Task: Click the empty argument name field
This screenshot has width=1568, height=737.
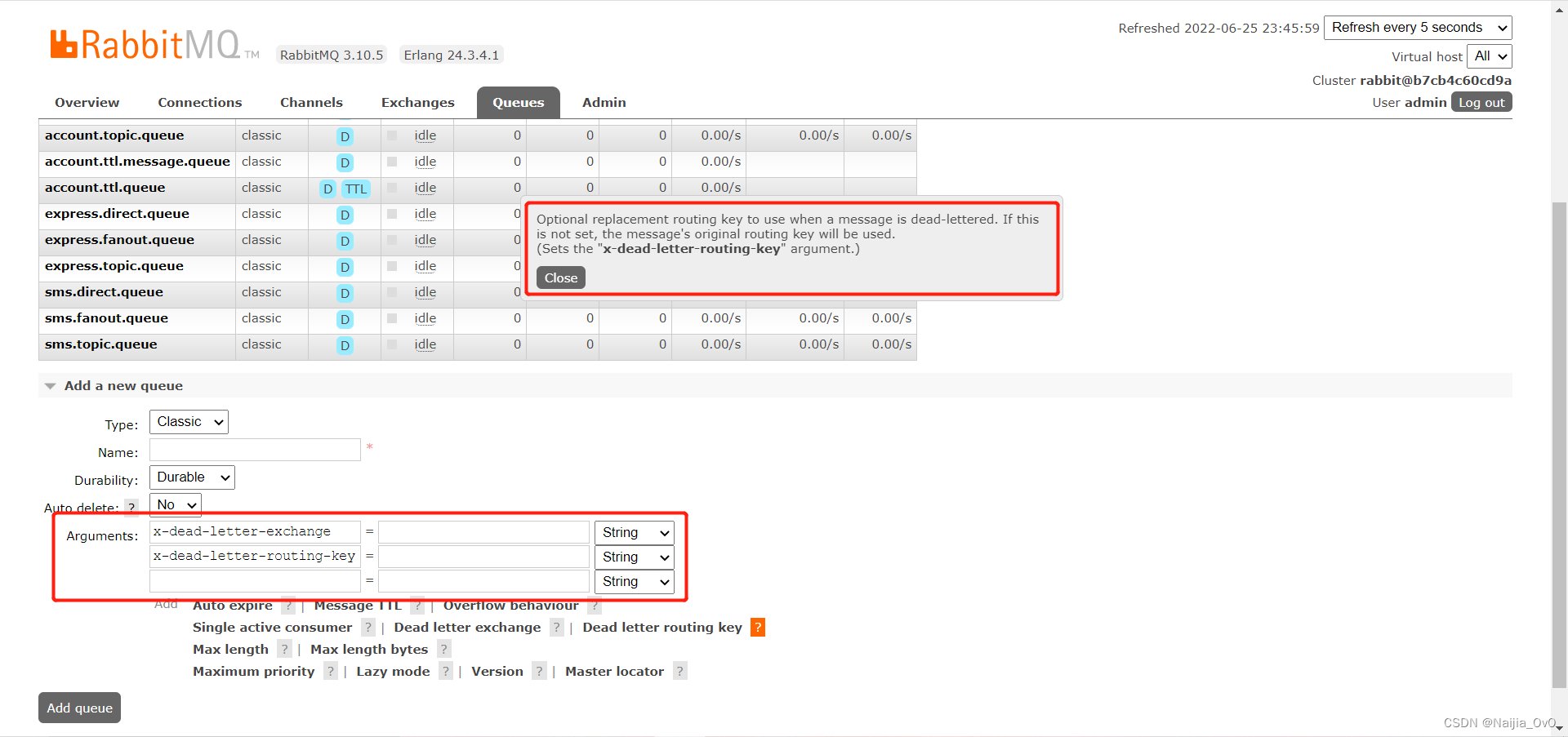Action: [x=255, y=581]
